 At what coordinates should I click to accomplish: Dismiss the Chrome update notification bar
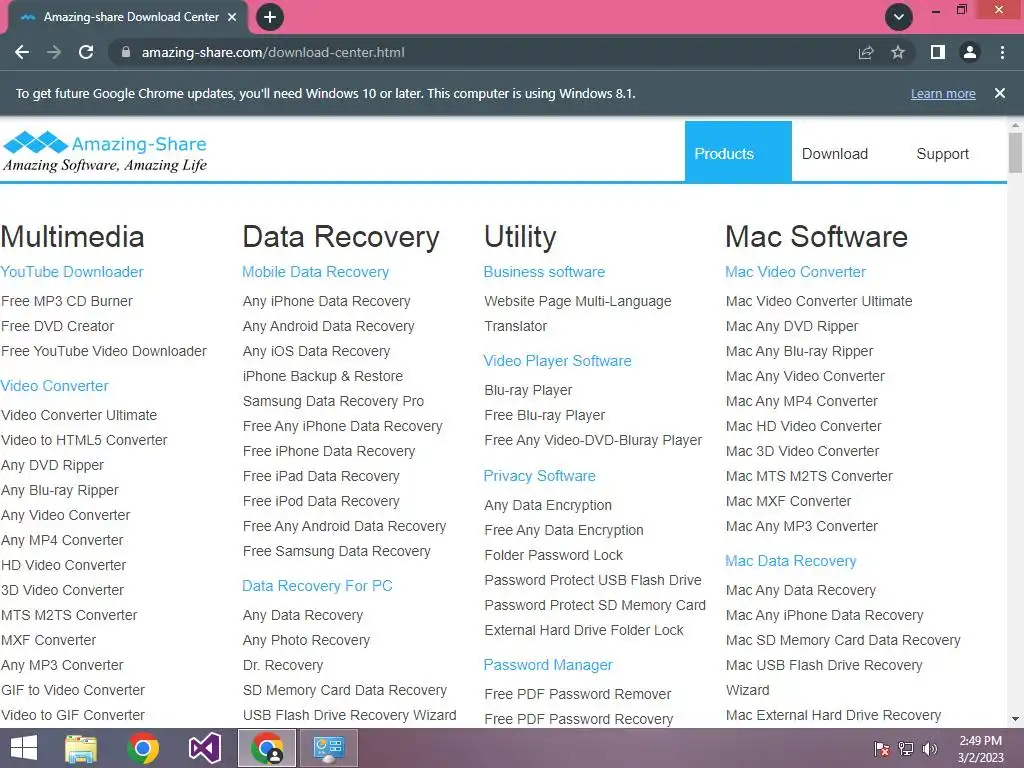pyautogui.click(x=1000, y=93)
